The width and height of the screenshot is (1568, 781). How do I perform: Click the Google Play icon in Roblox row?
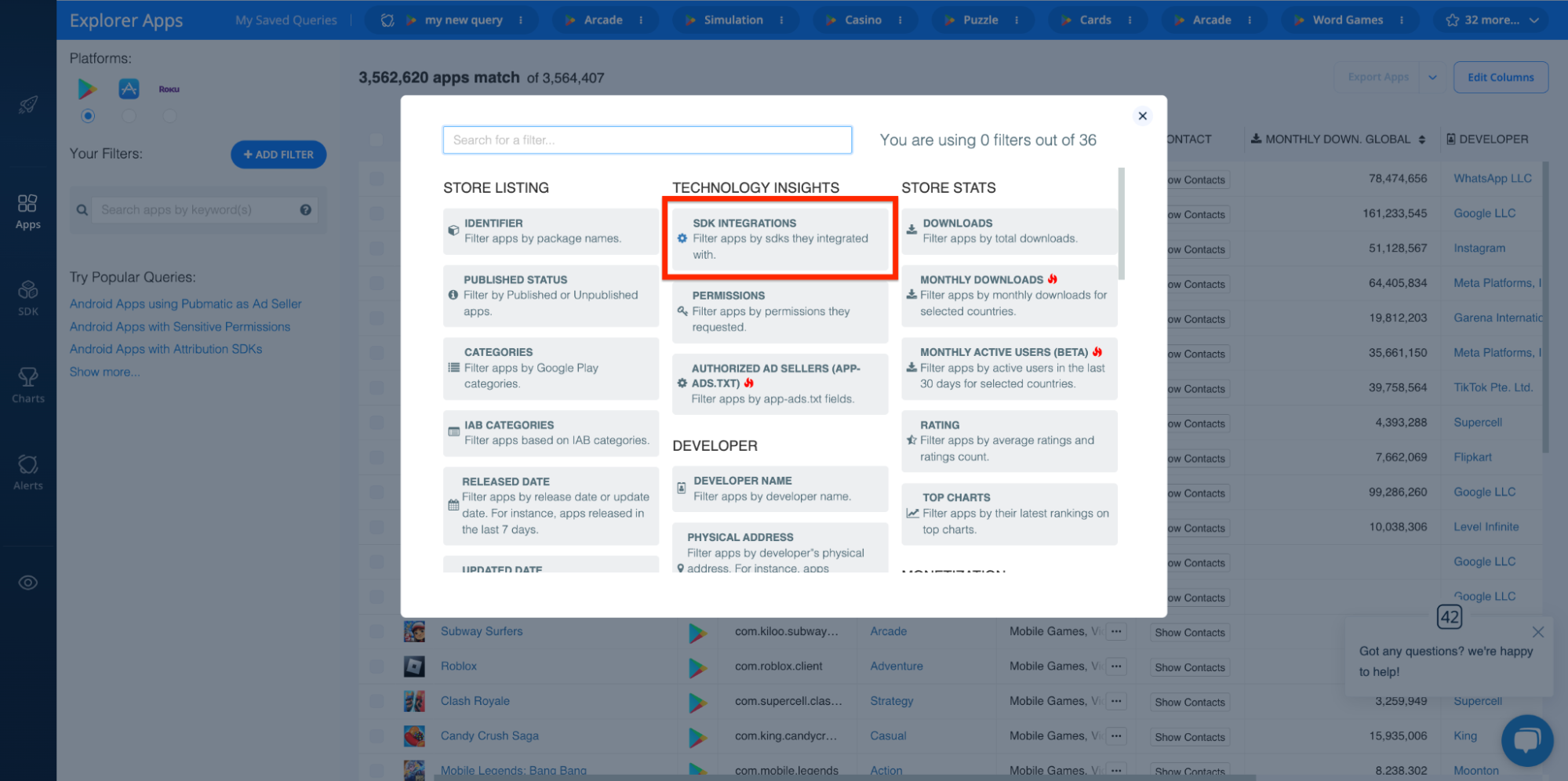click(697, 667)
